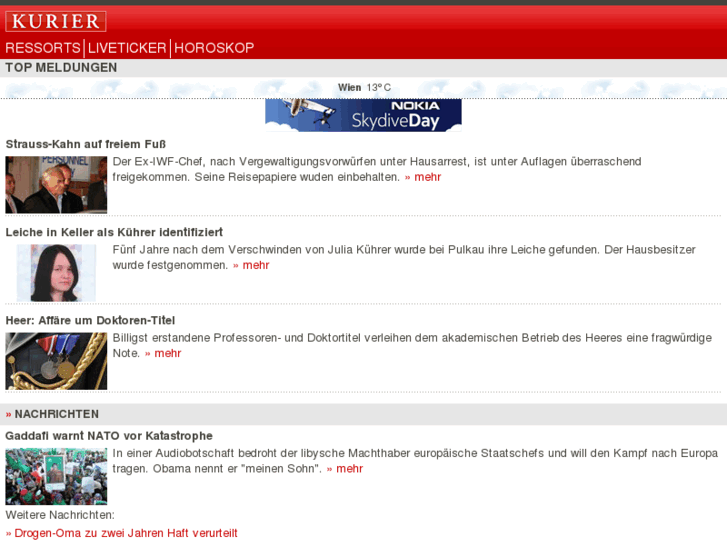Viewport: 727px width, 545px height.
Task: Click the Gaddafi Audiobotschaft summary text
Action: [x=415, y=461]
